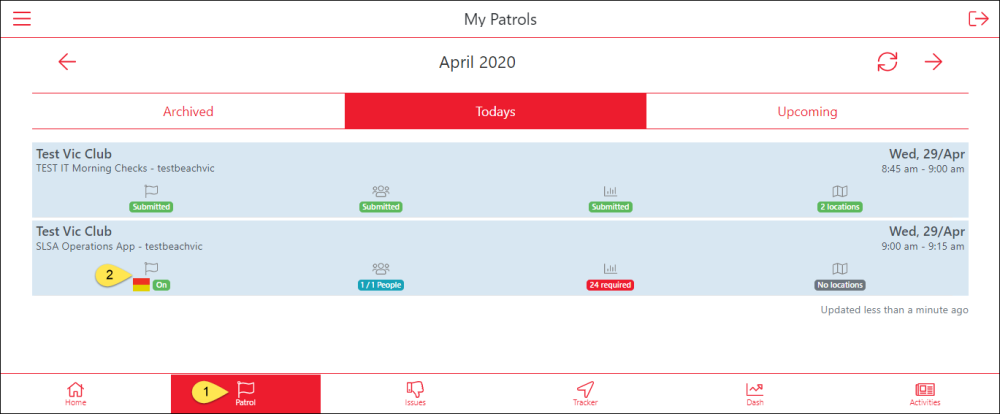Switch to the Archived tab
Screen dimensions: 1000x414
[188, 111]
